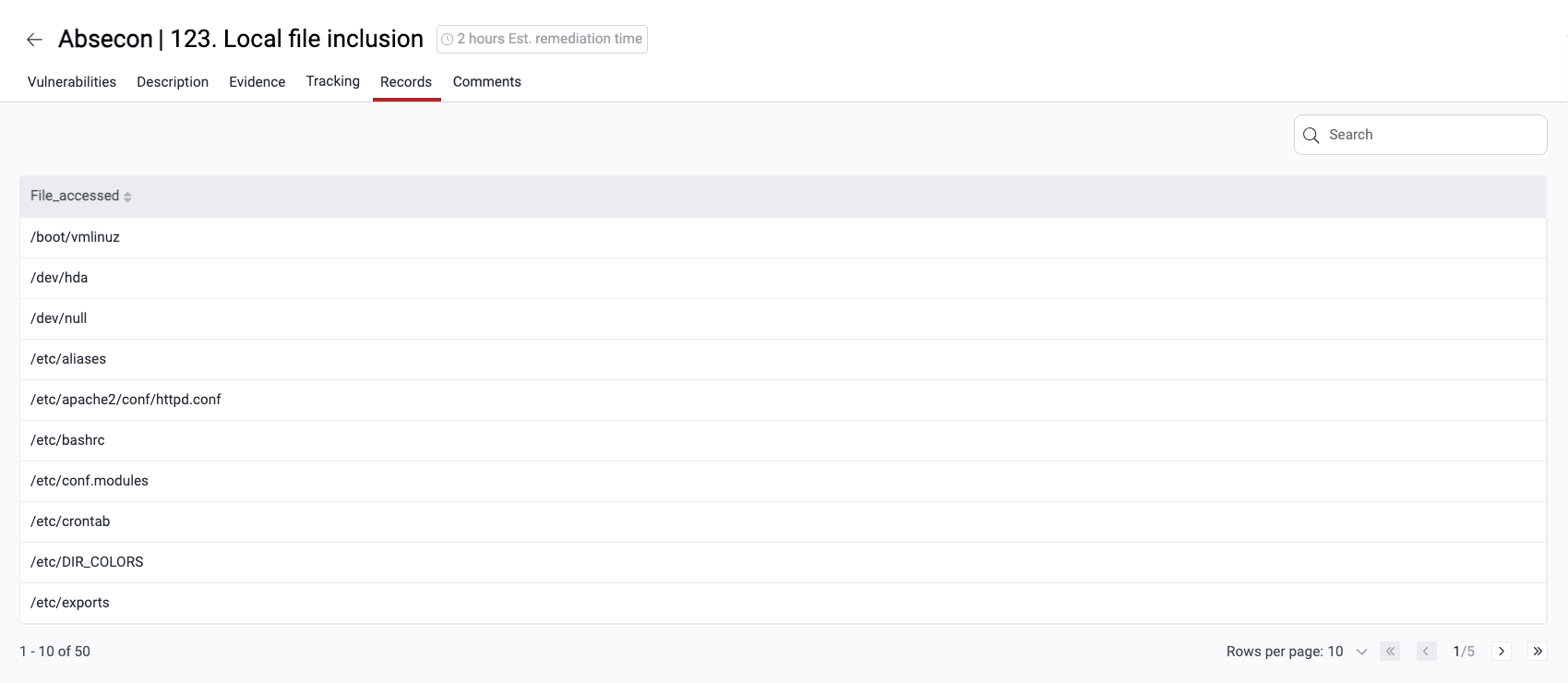Go to the next page of records
The height and width of the screenshot is (683, 1568).
point(1502,652)
